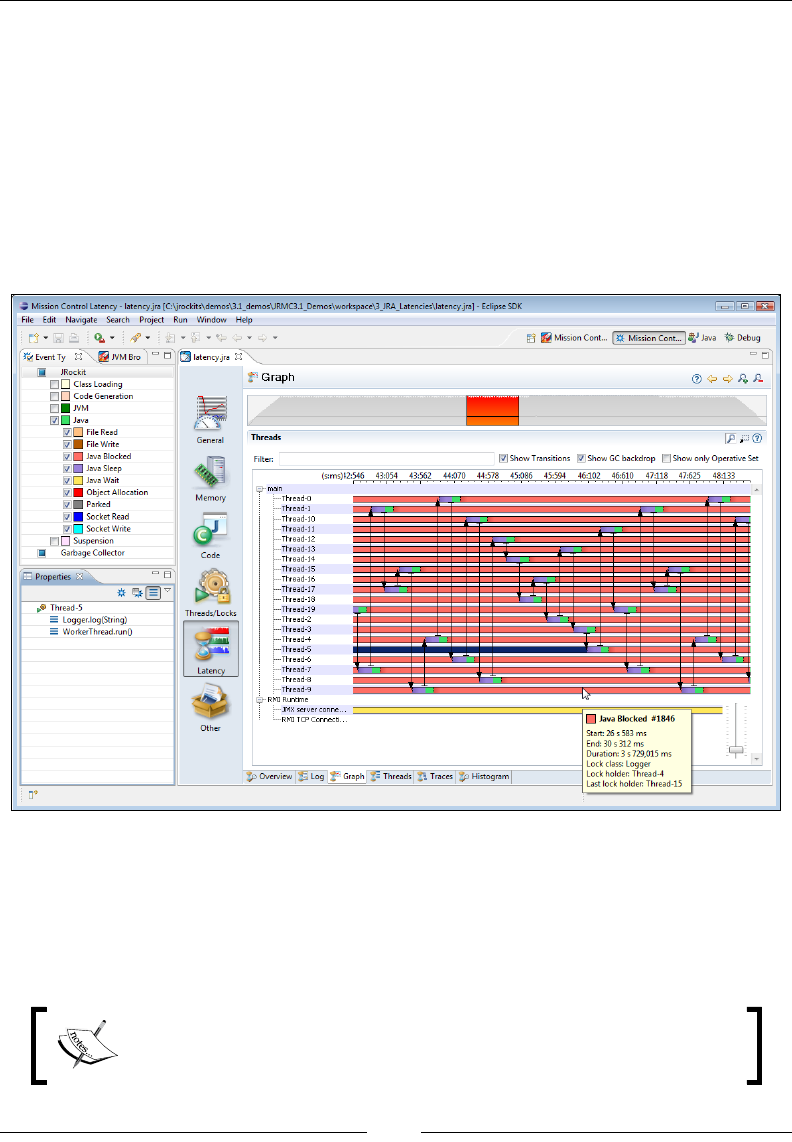This screenshot has height=1142, width=792.
Task: Click the Open Perspective icon
Action: click(531, 338)
